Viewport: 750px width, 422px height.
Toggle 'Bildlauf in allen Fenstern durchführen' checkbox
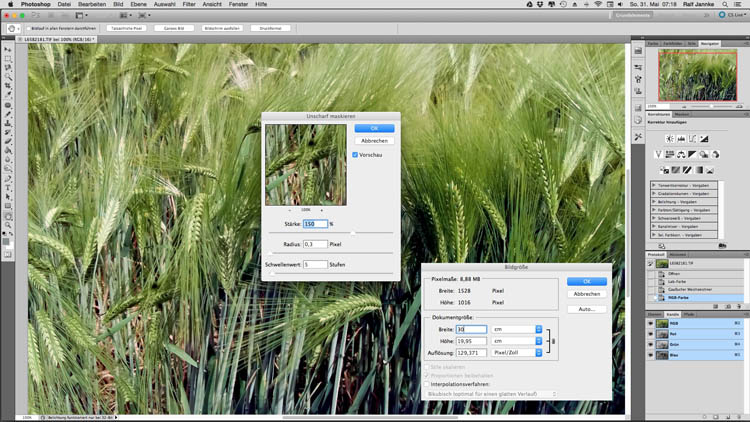pyautogui.click(x=29, y=28)
